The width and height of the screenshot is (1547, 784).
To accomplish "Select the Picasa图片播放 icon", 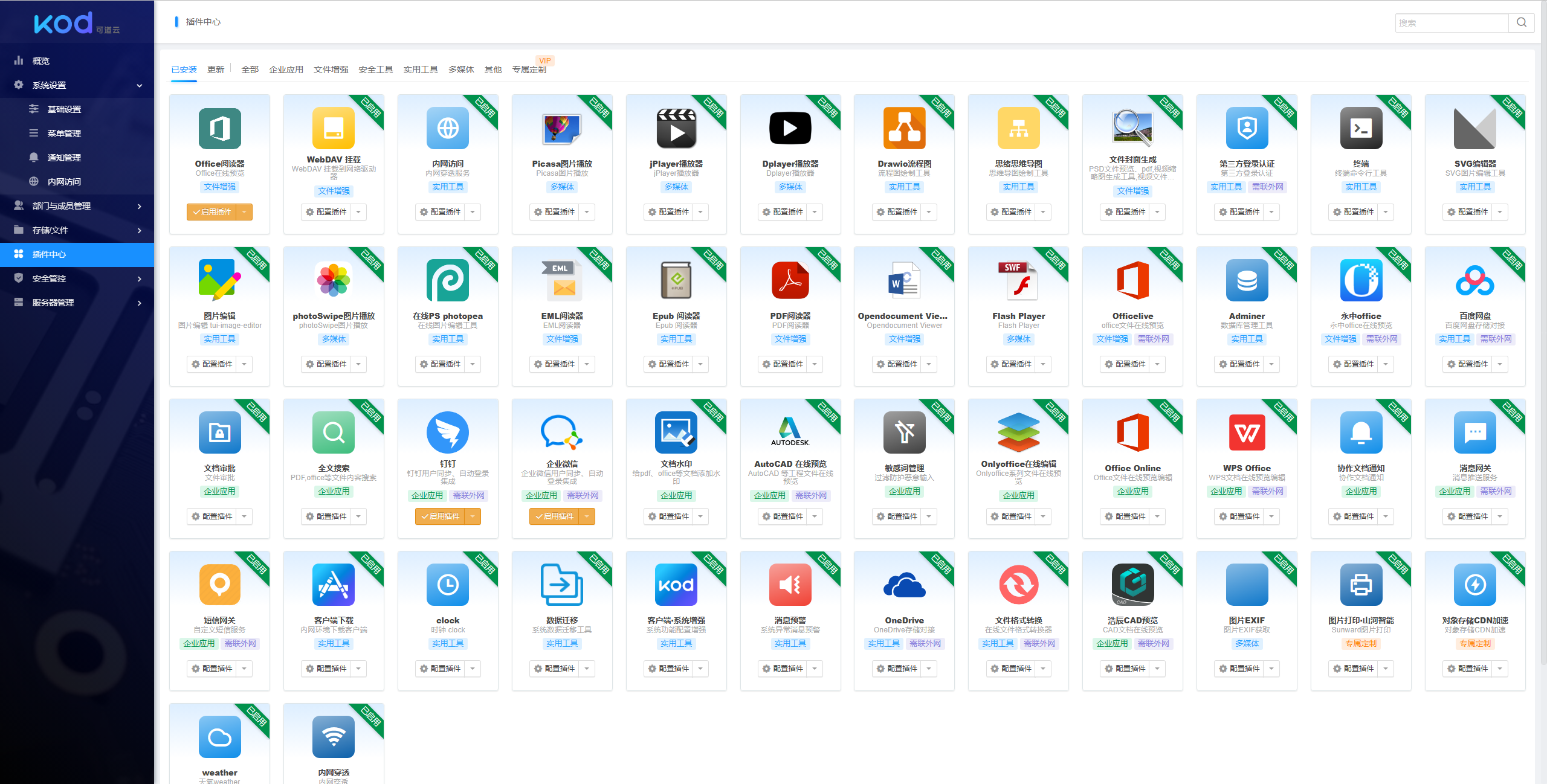I will click(x=562, y=128).
